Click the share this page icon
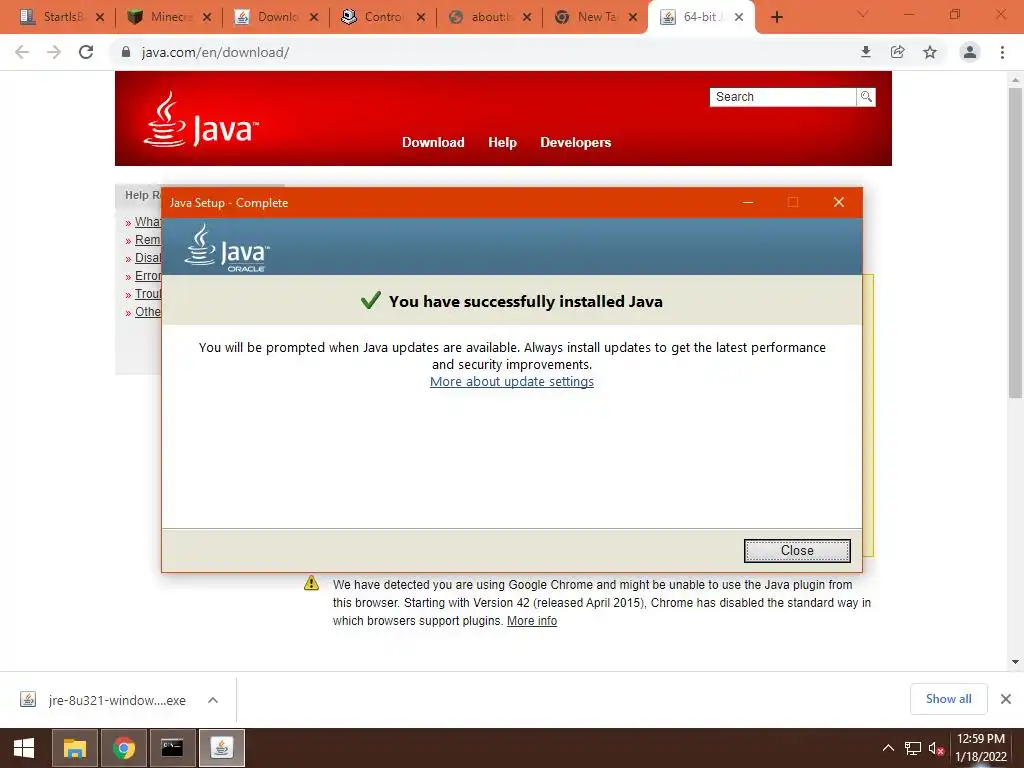The image size is (1024, 768). (x=898, y=52)
